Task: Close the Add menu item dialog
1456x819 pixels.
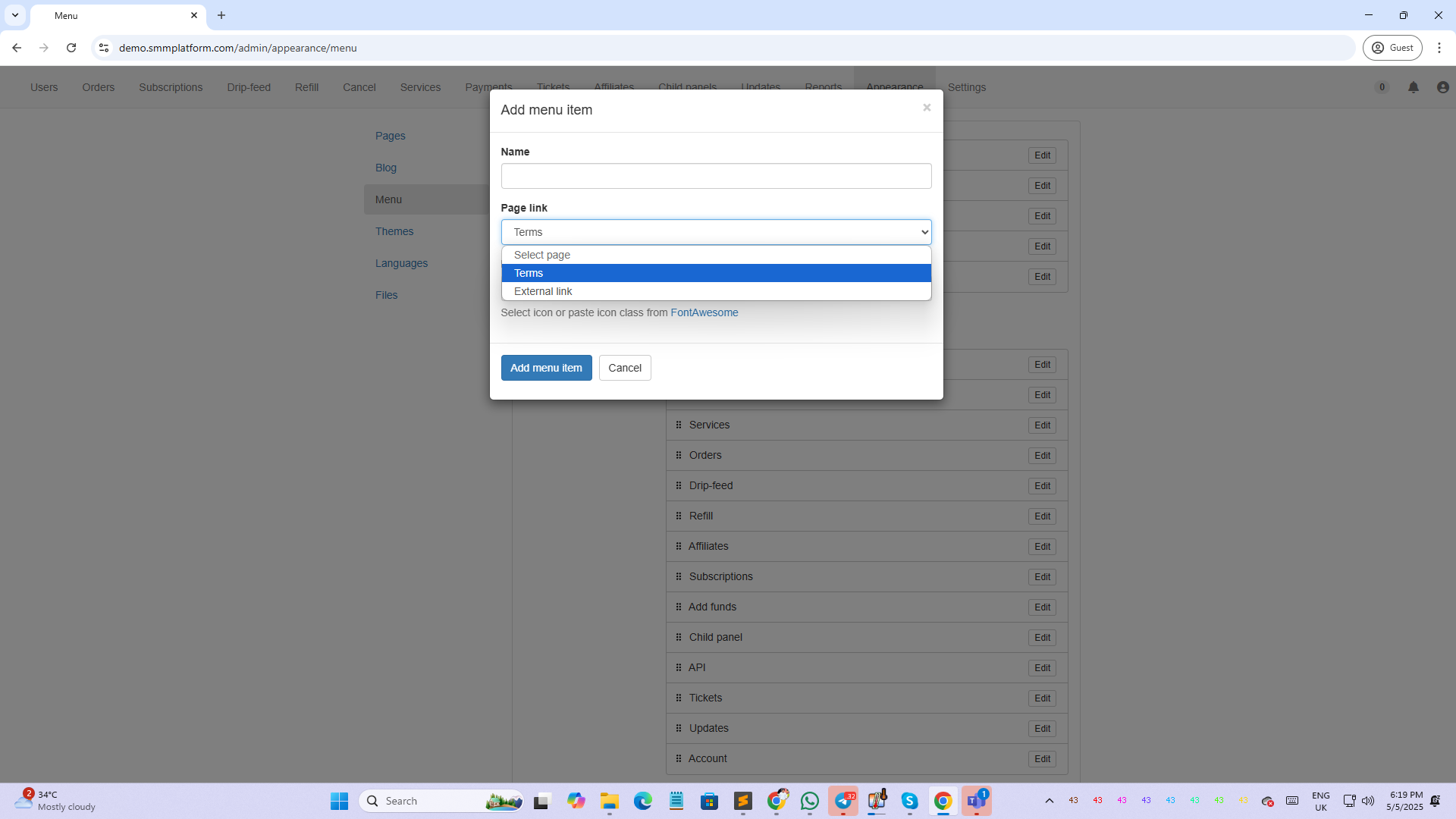Action: tap(927, 108)
